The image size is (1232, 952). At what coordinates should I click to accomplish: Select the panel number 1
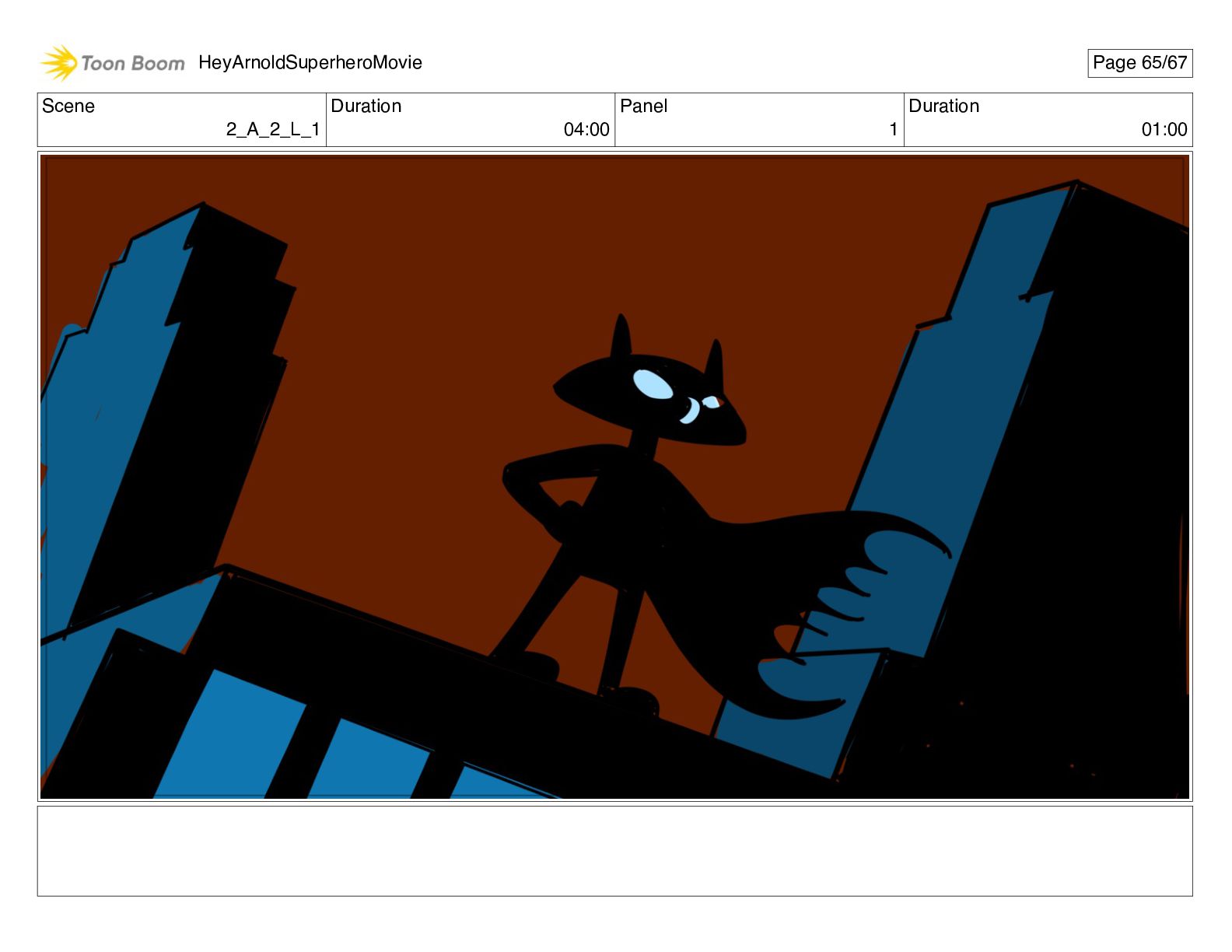tap(894, 130)
